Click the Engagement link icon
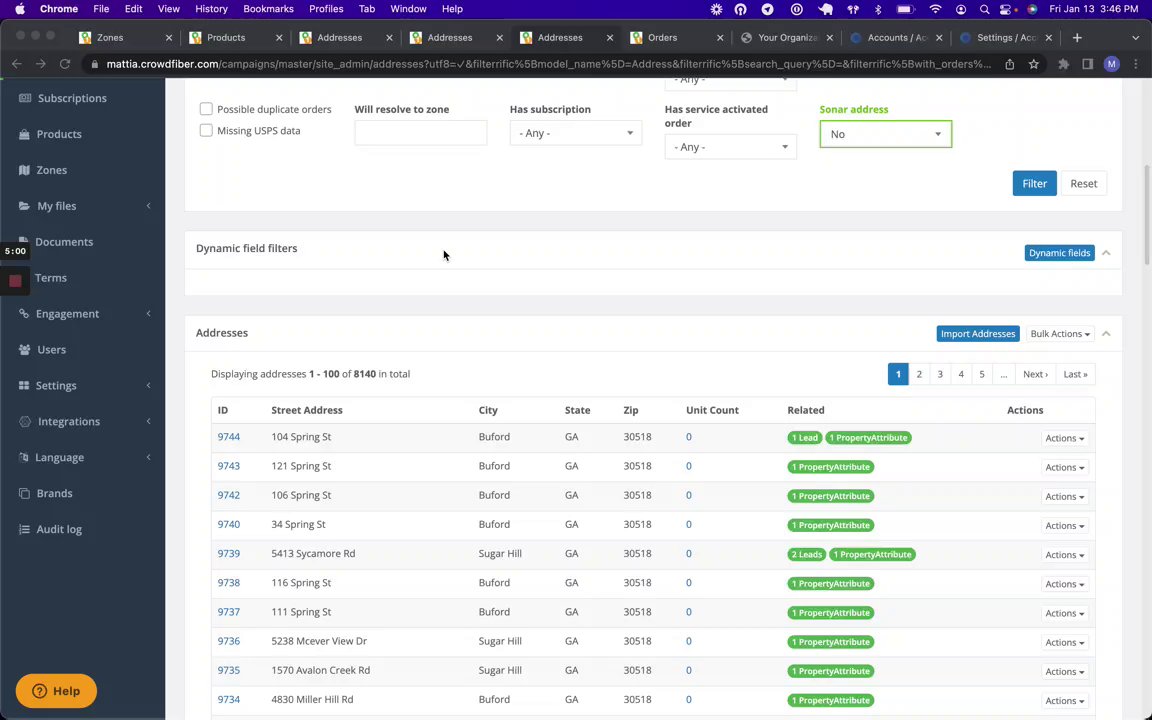The image size is (1152, 720). click(x=24, y=314)
